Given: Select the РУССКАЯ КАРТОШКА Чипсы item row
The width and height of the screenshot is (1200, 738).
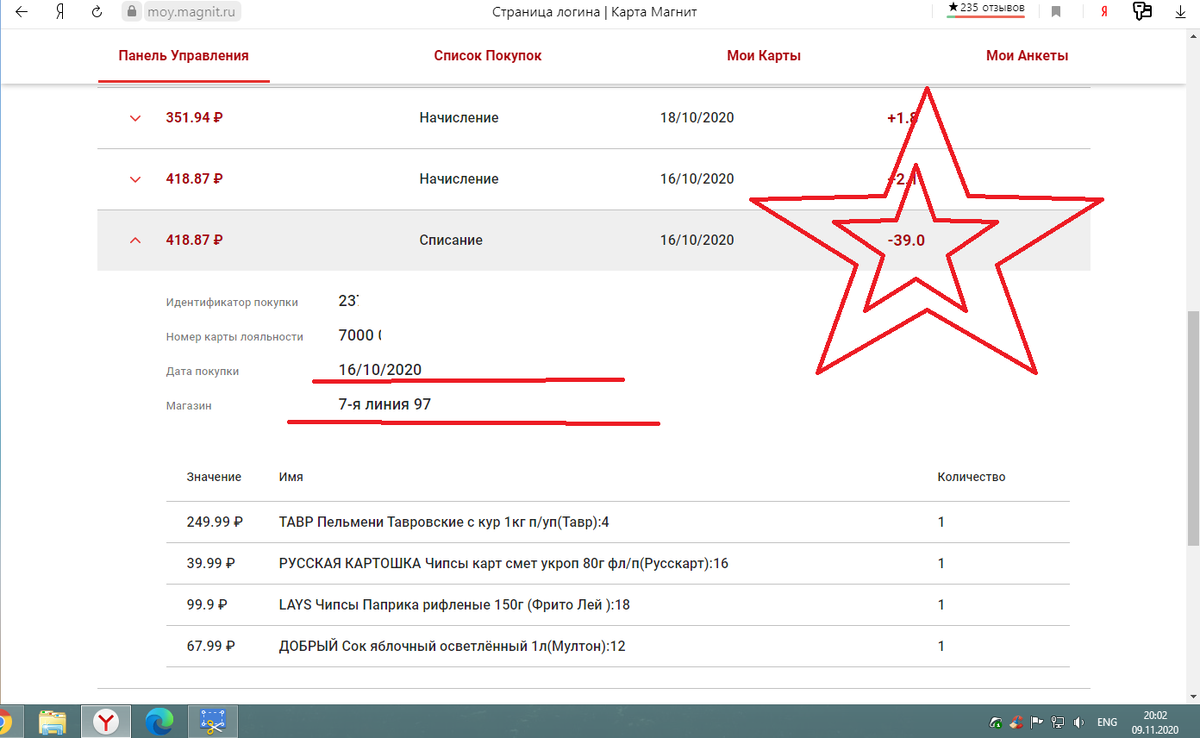Looking at the screenshot, I should click(618, 563).
